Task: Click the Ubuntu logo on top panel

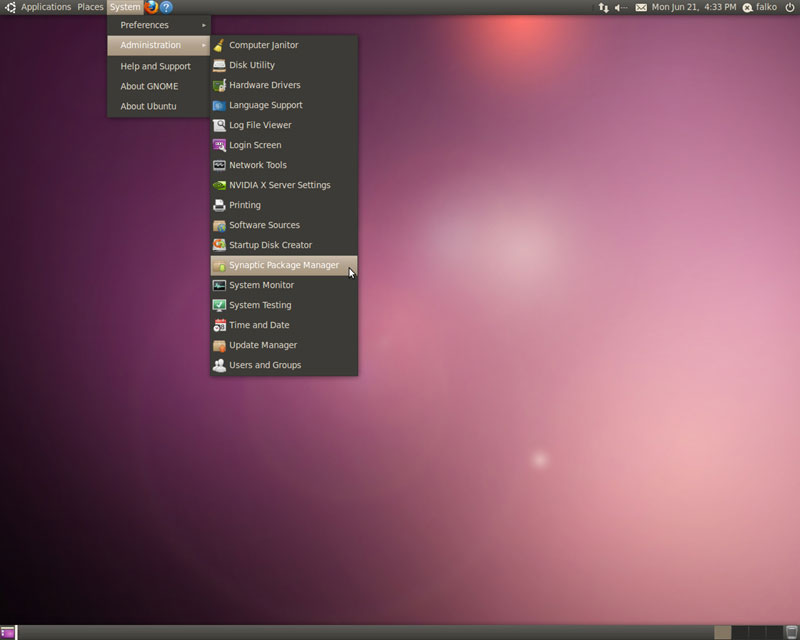Action: click(10, 7)
